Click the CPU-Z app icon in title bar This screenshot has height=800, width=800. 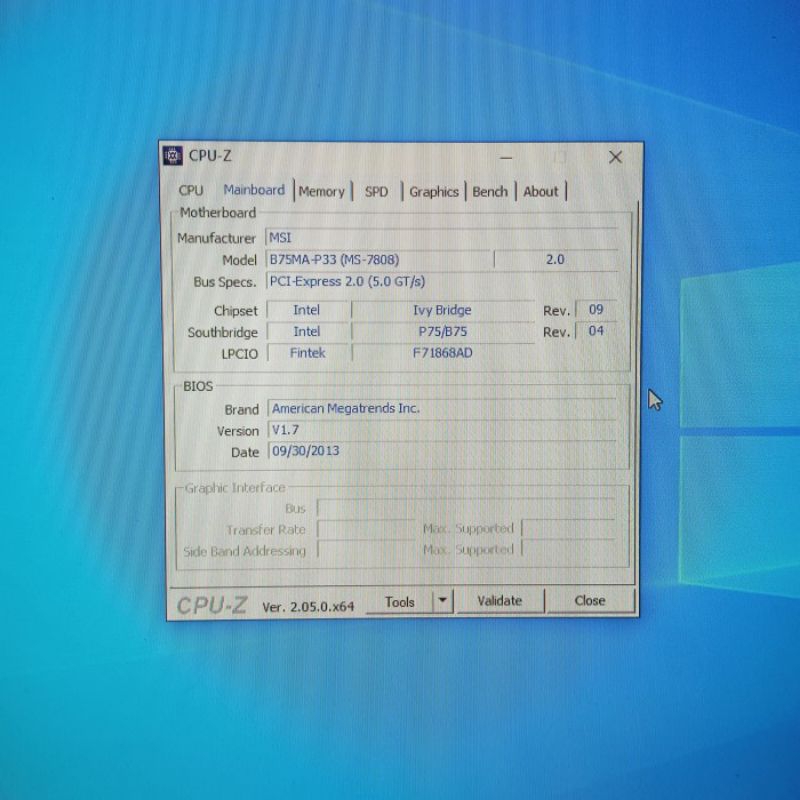coord(173,155)
